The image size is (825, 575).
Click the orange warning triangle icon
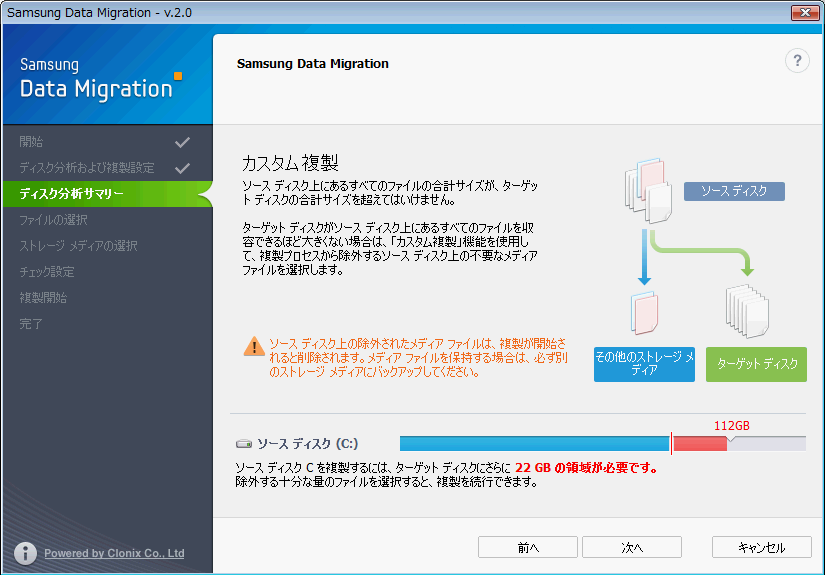254,347
